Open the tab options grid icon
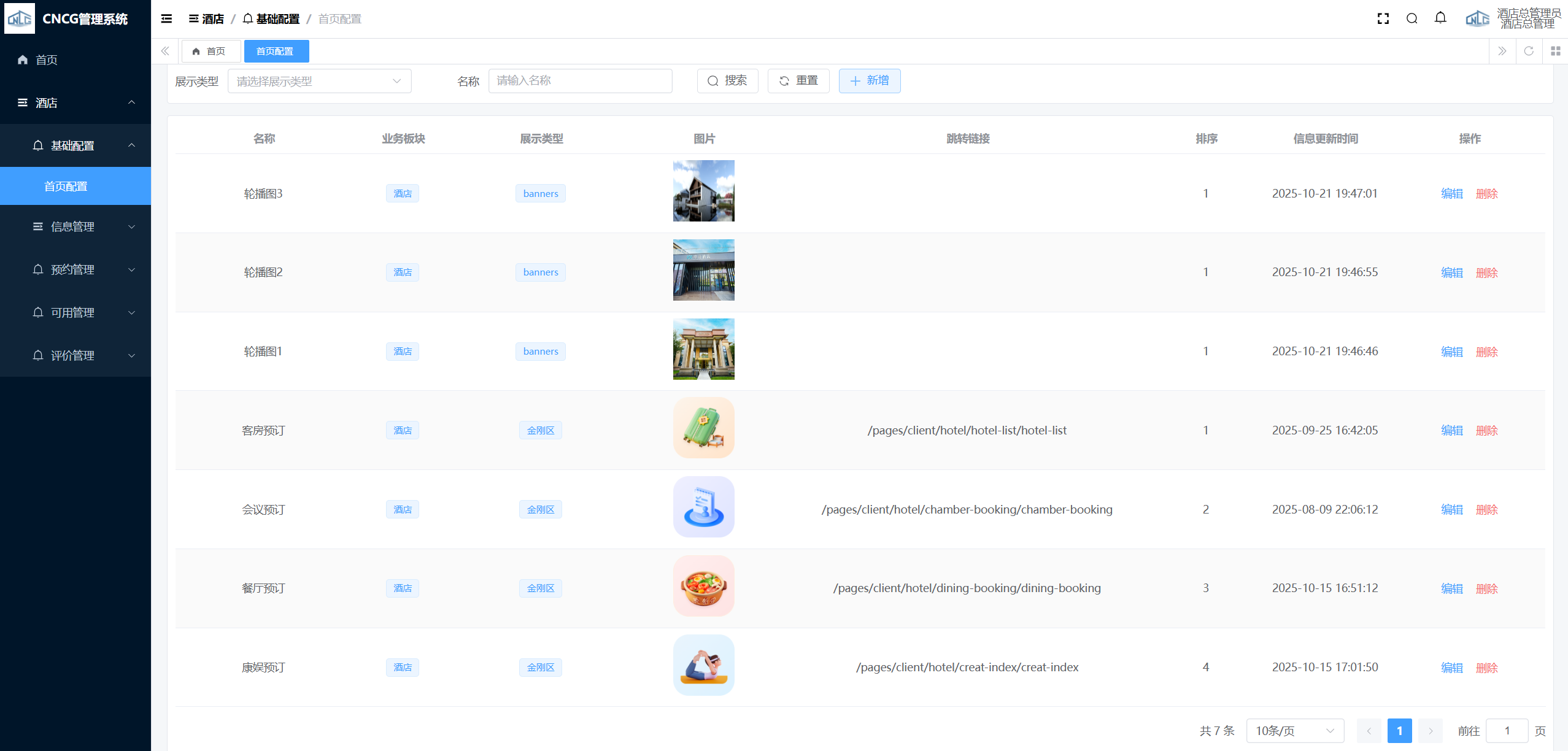The width and height of the screenshot is (1568, 751). click(1555, 51)
